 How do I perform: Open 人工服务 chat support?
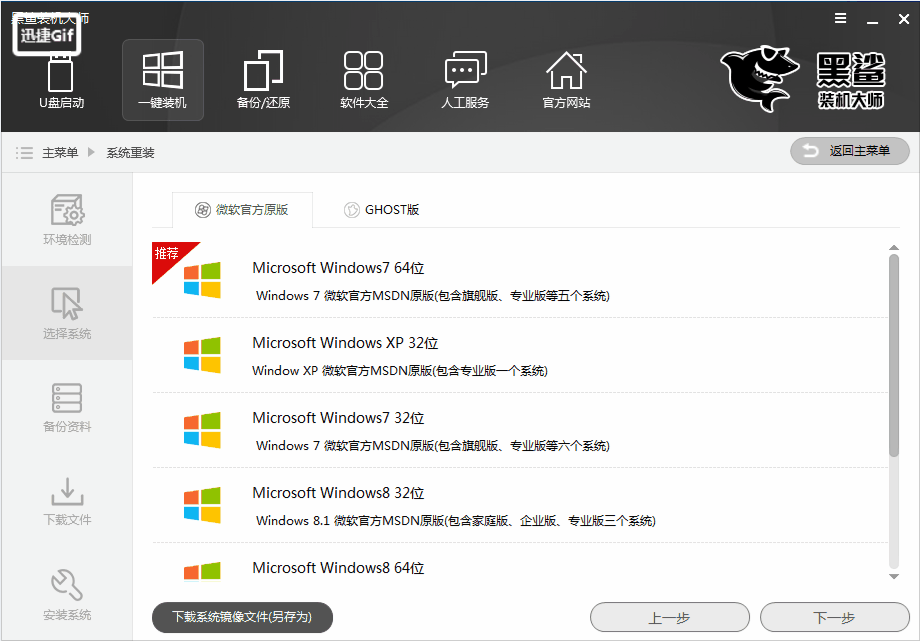pos(465,80)
